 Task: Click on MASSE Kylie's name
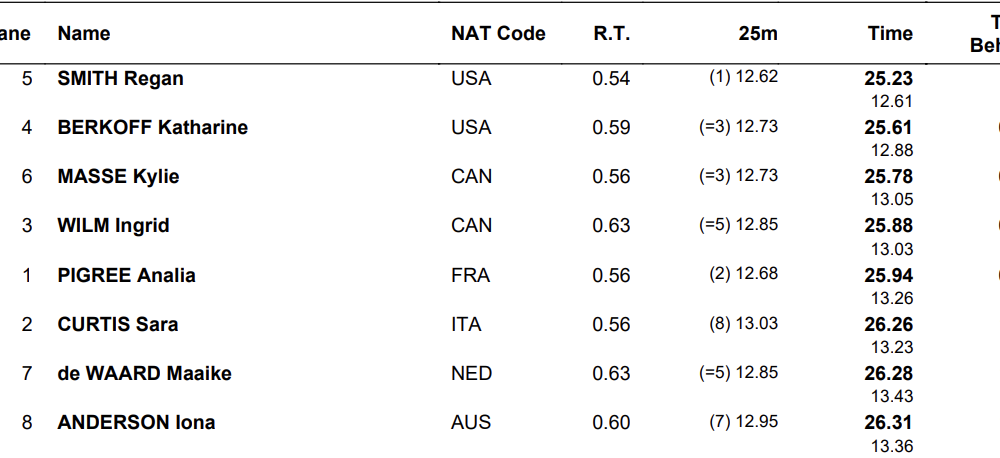118,176
